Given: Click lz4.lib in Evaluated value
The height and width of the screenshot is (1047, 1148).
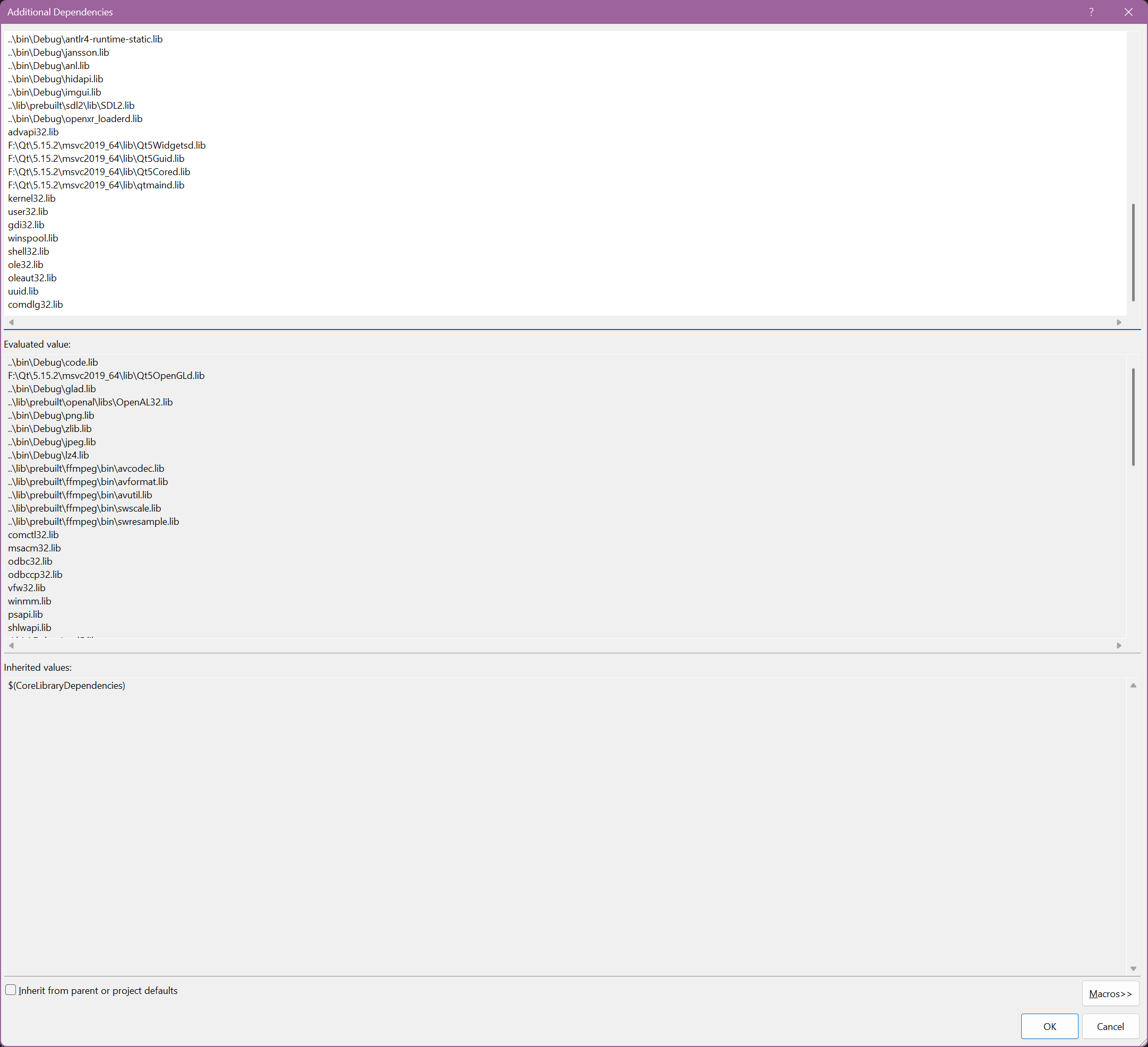Looking at the screenshot, I should 48,455.
